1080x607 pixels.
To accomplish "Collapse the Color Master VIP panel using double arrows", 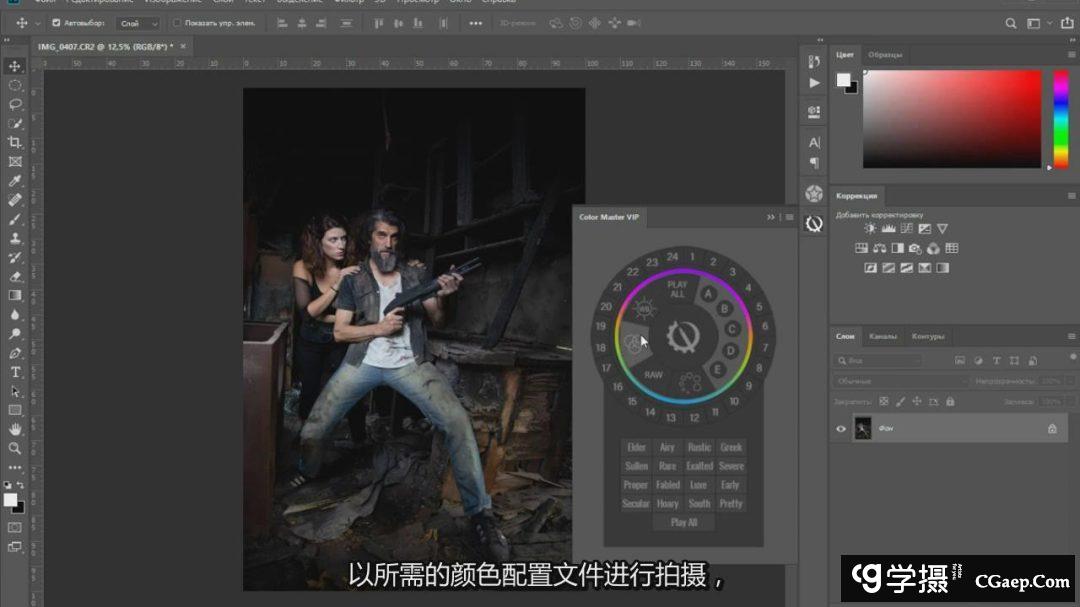I will click(771, 217).
